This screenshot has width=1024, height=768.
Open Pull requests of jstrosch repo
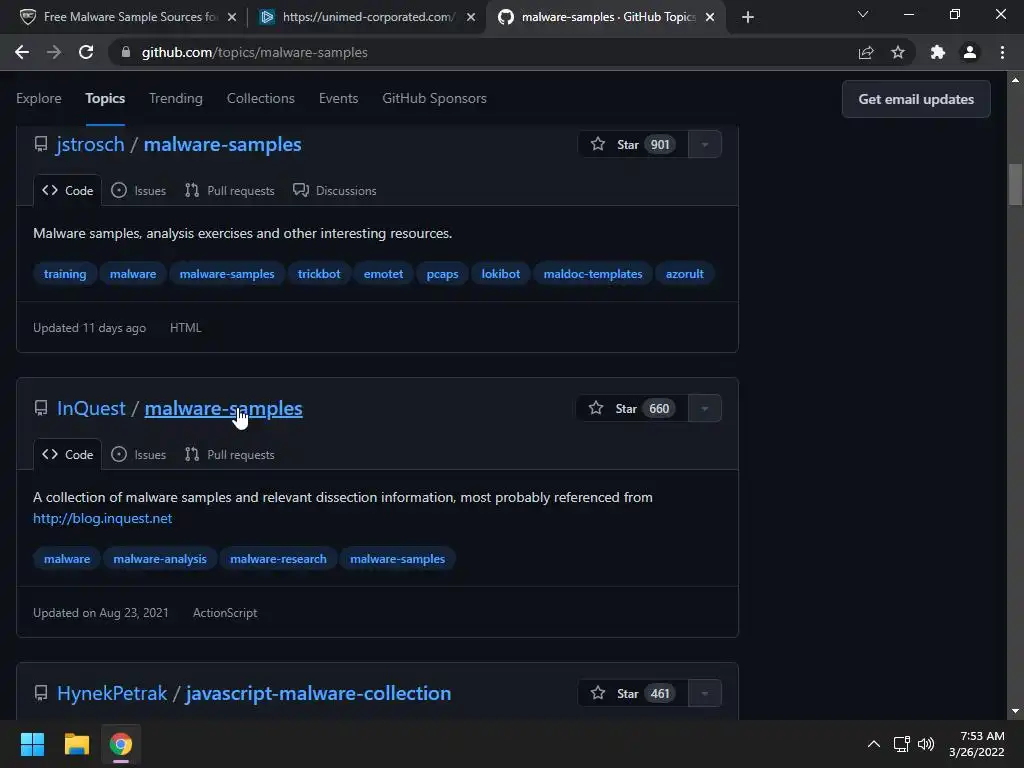pos(230,191)
